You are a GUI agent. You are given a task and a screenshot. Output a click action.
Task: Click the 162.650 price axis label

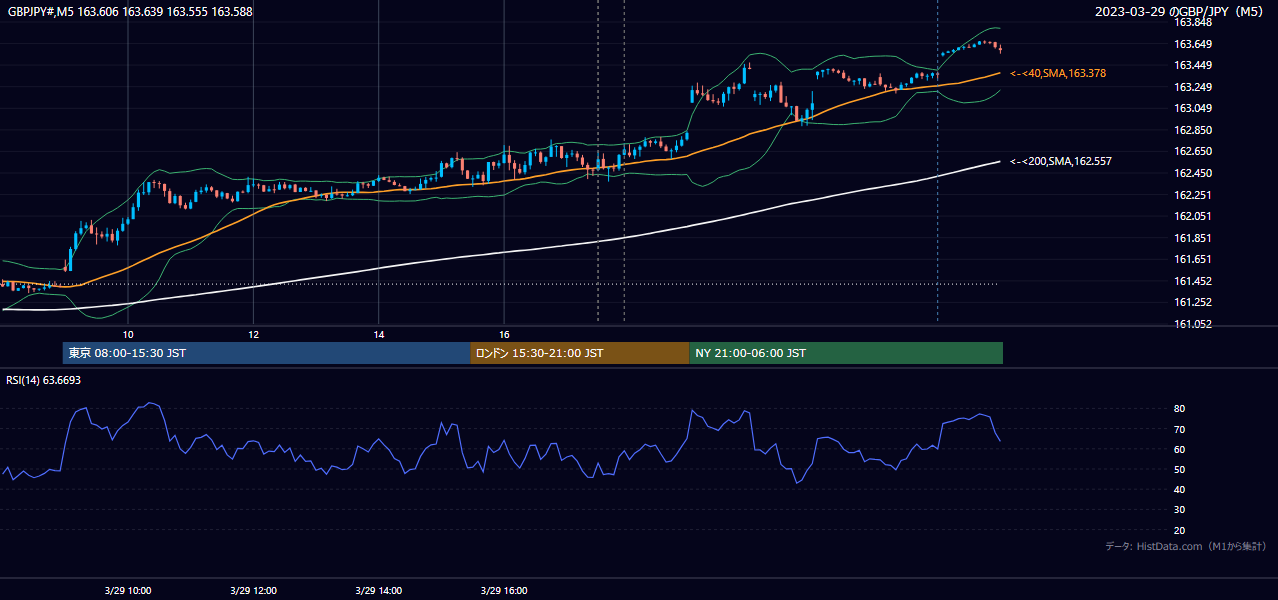(x=1193, y=151)
